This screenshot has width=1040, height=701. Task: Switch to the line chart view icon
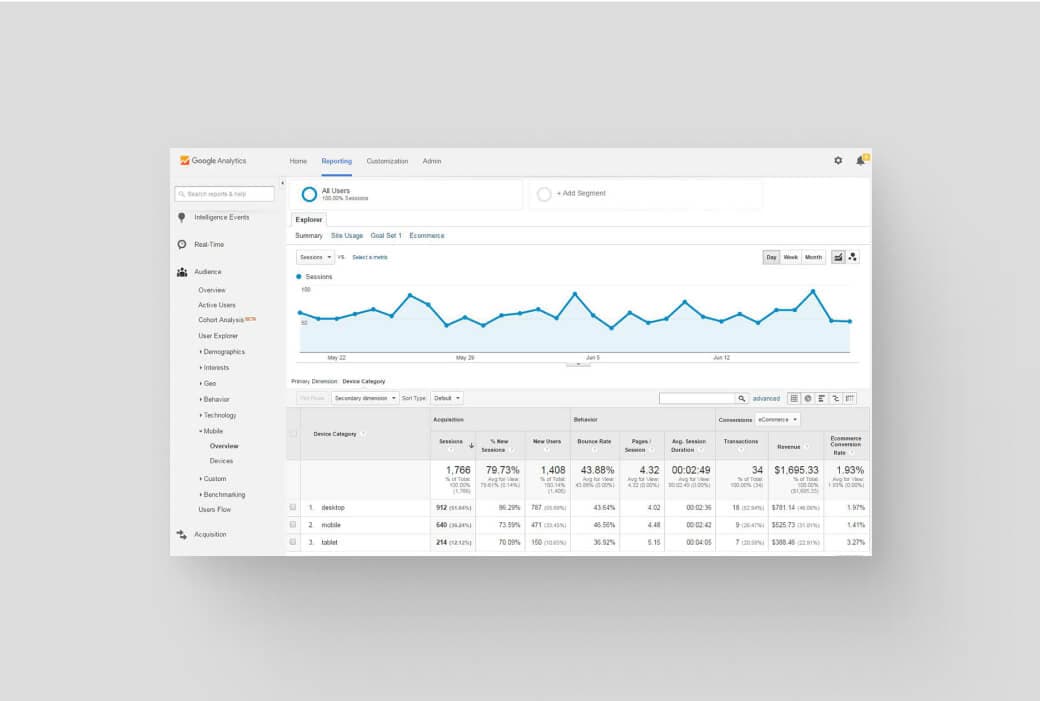point(838,257)
